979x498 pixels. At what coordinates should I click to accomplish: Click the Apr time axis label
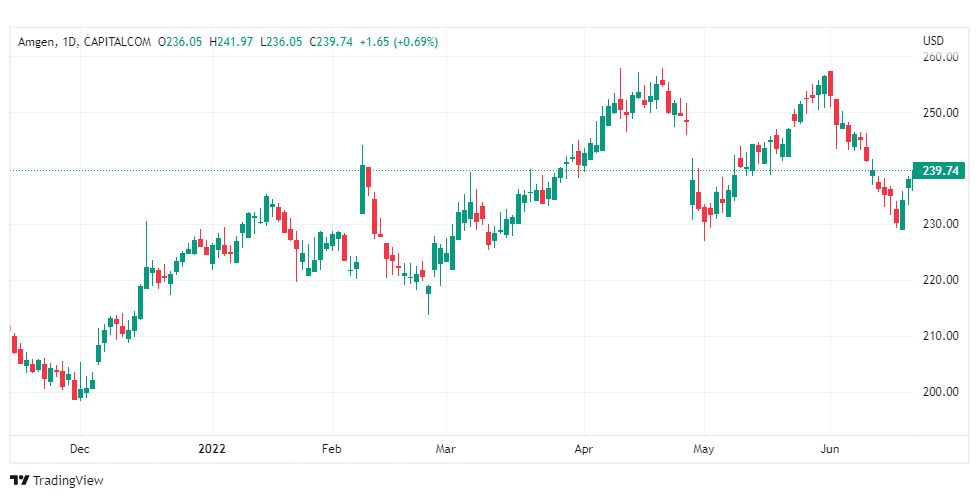coord(584,449)
